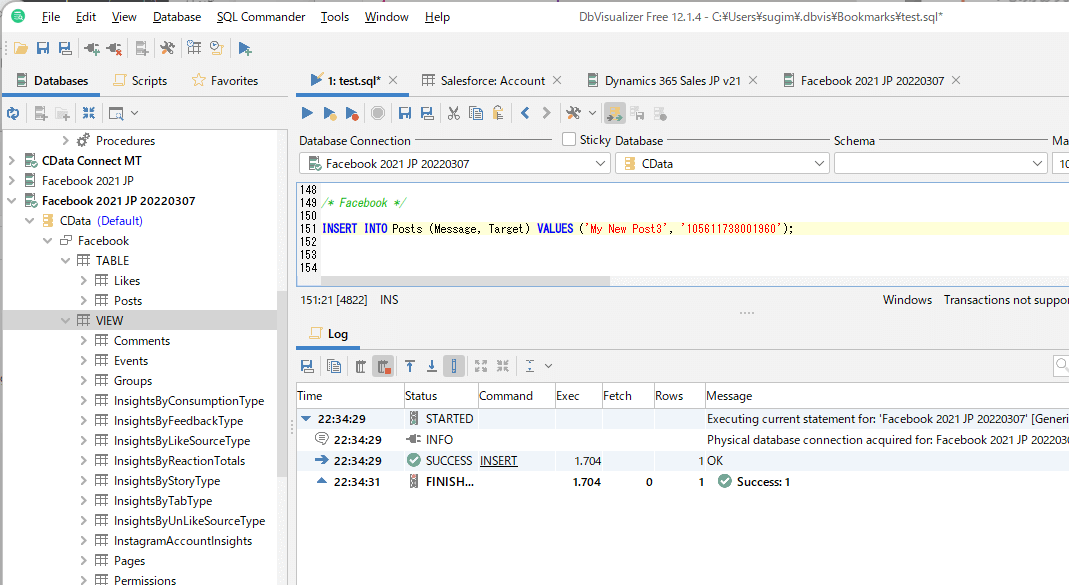The height and width of the screenshot is (585, 1069).
Task: Click the scissors Cut icon in editor toolbar
Action: click(453, 113)
